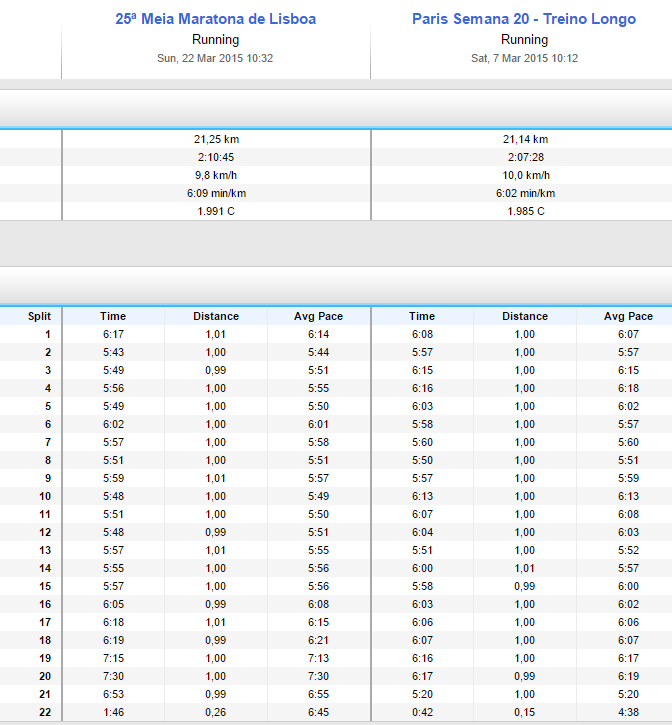This screenshot has width=672, height=725.
Task: Click Lisboa split 19 time 7:15
Action: (x=113, y=658)
